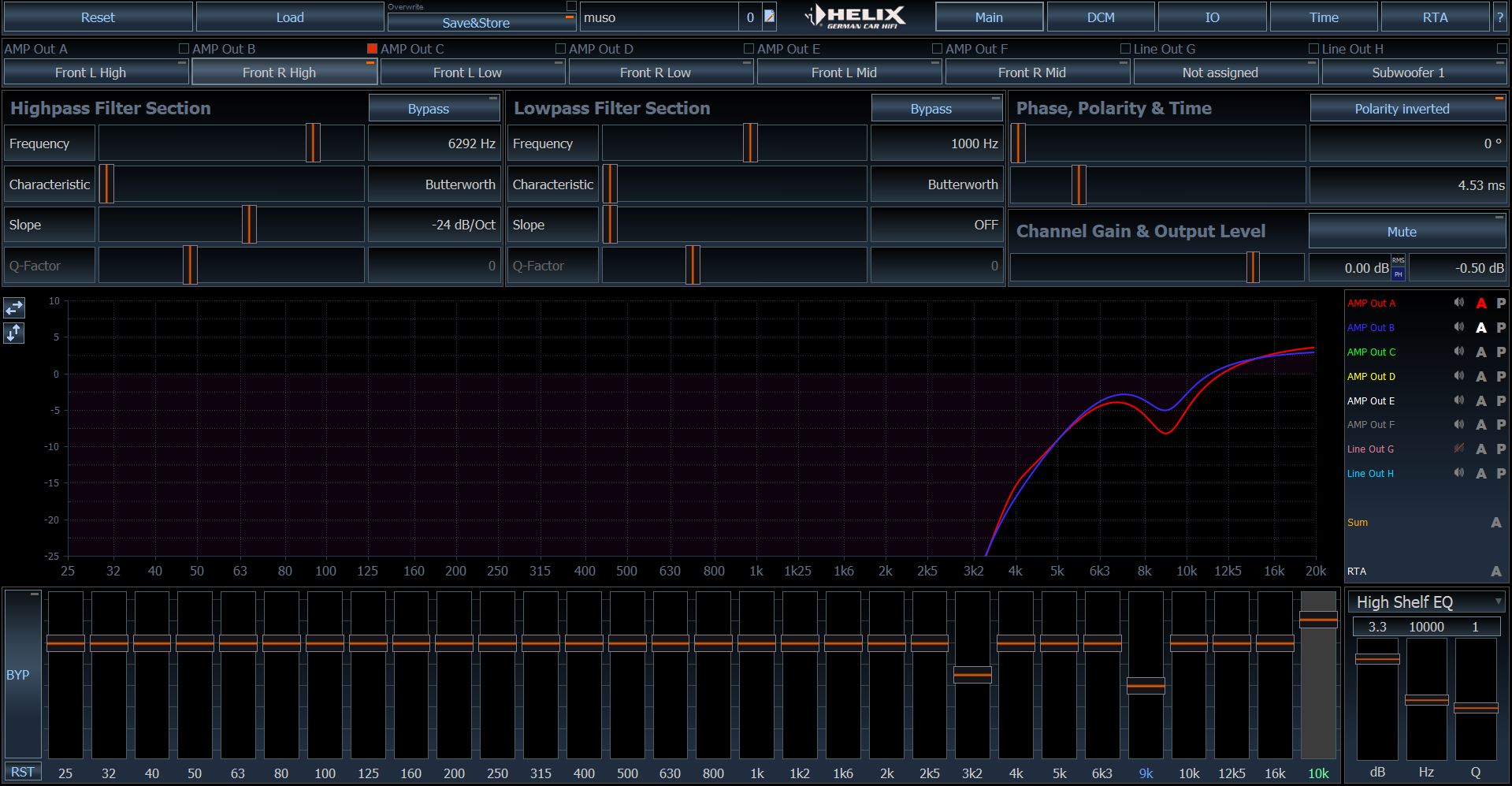Open the DCM tab
Screen dimensions: 1512x786
1101,17
